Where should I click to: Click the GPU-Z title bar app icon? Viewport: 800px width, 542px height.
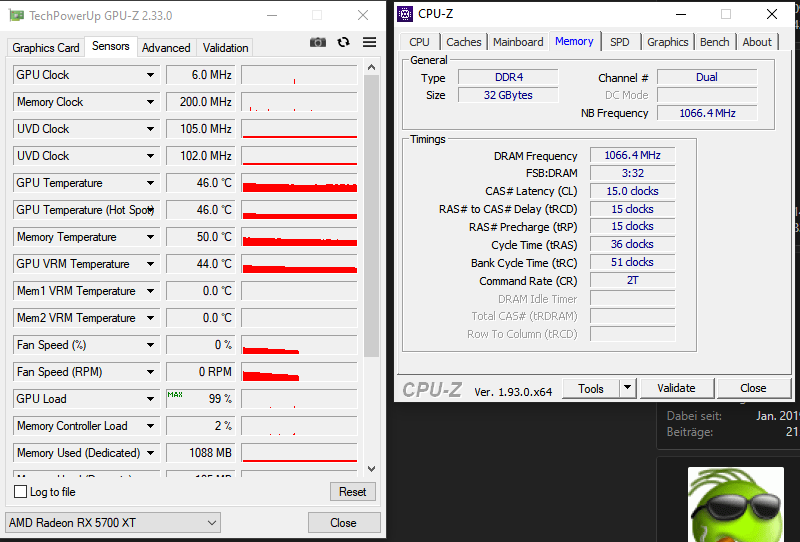(16, 15)
